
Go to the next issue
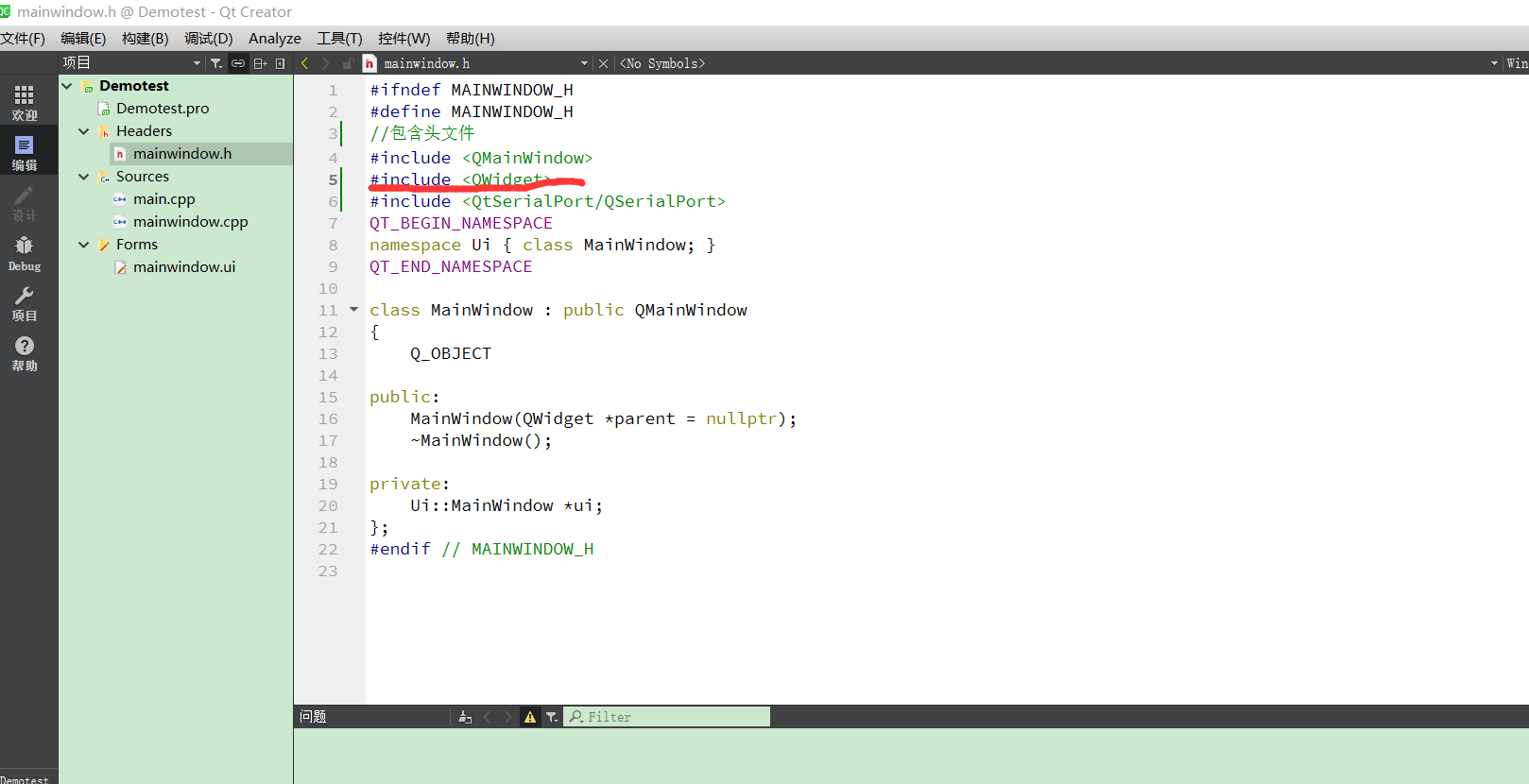[508, 717]
